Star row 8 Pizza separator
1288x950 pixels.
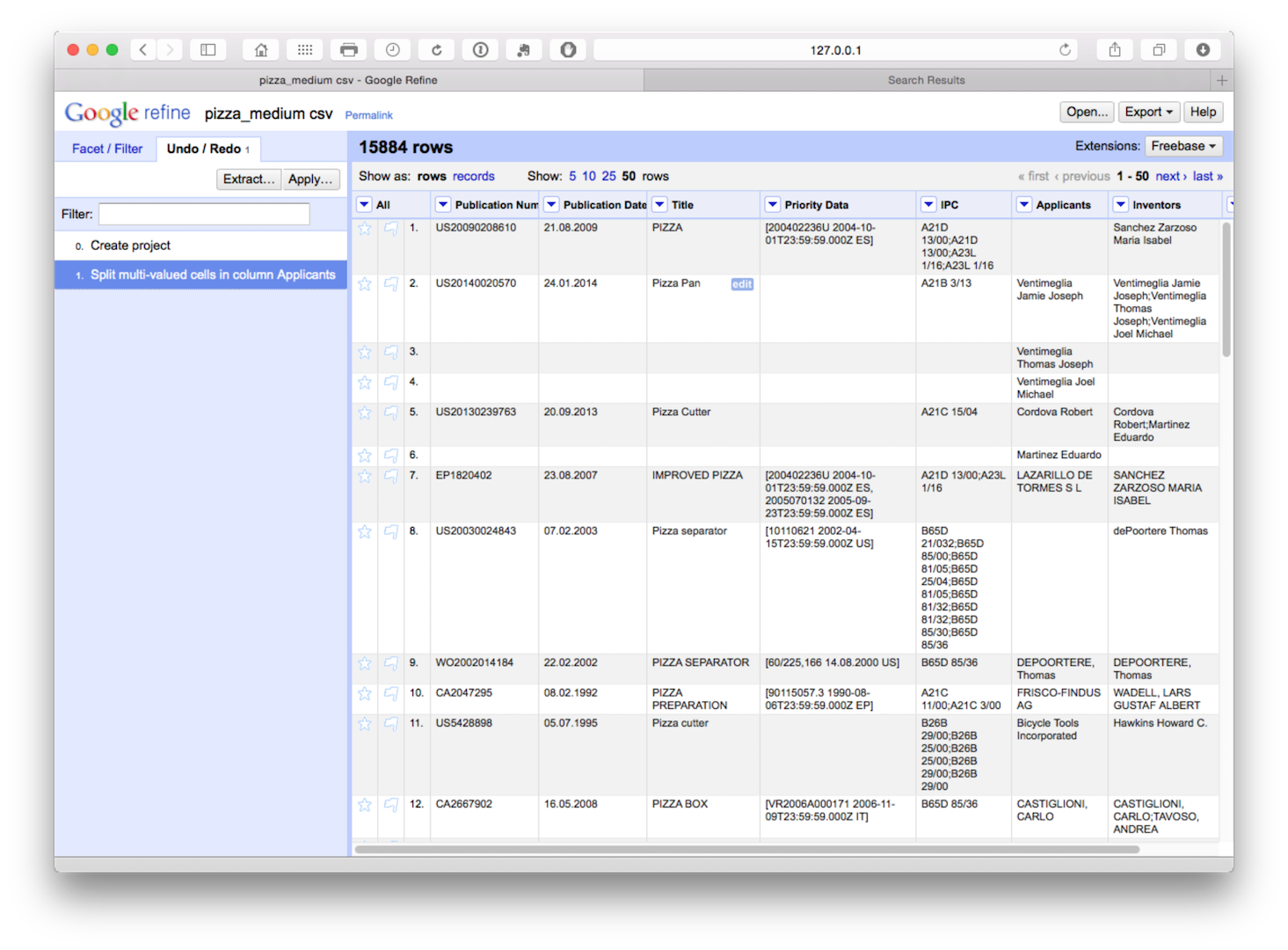(364, 532)
